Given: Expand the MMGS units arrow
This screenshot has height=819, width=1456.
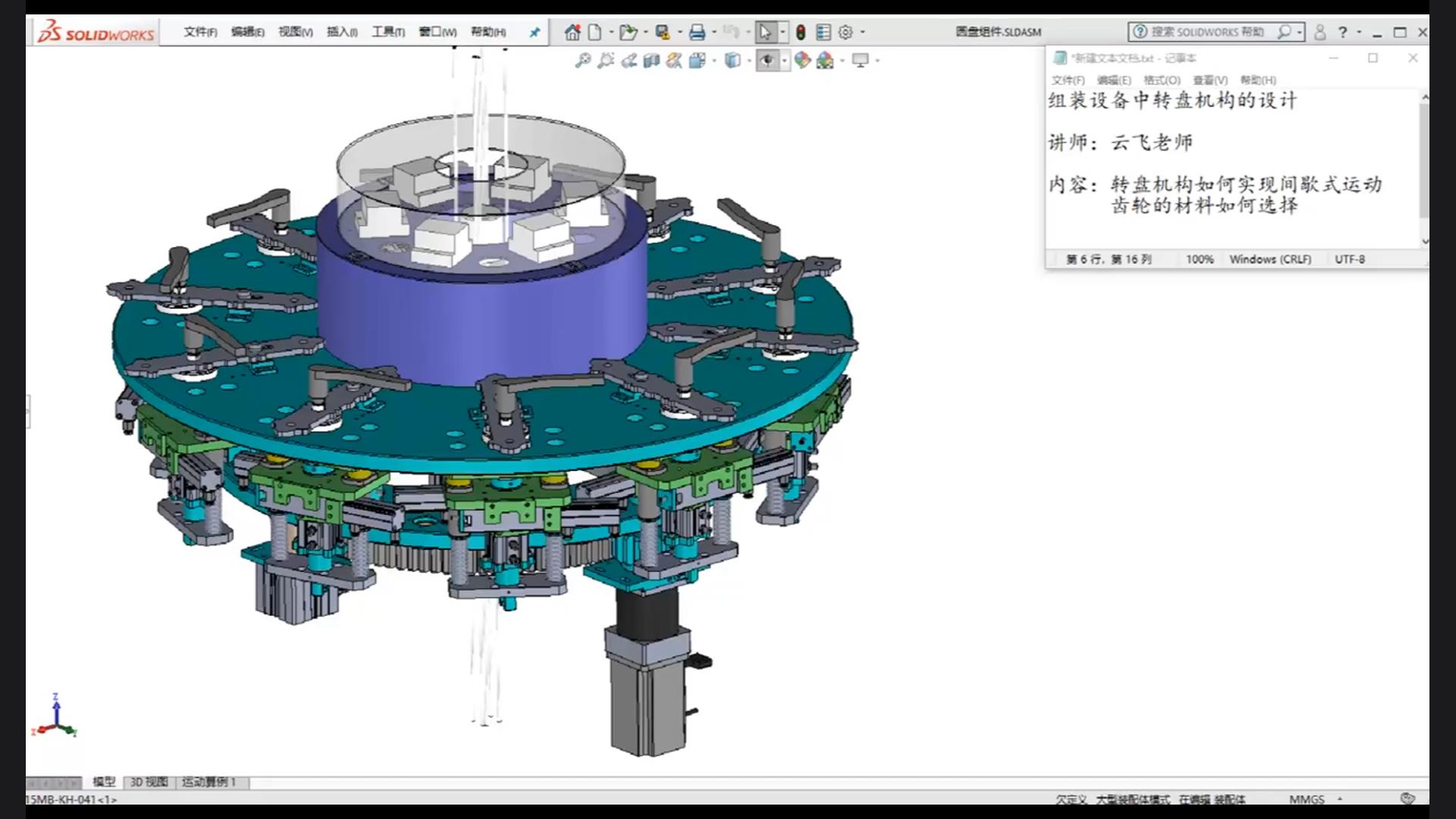Looking at the screenshot, I should (1340, 799).
